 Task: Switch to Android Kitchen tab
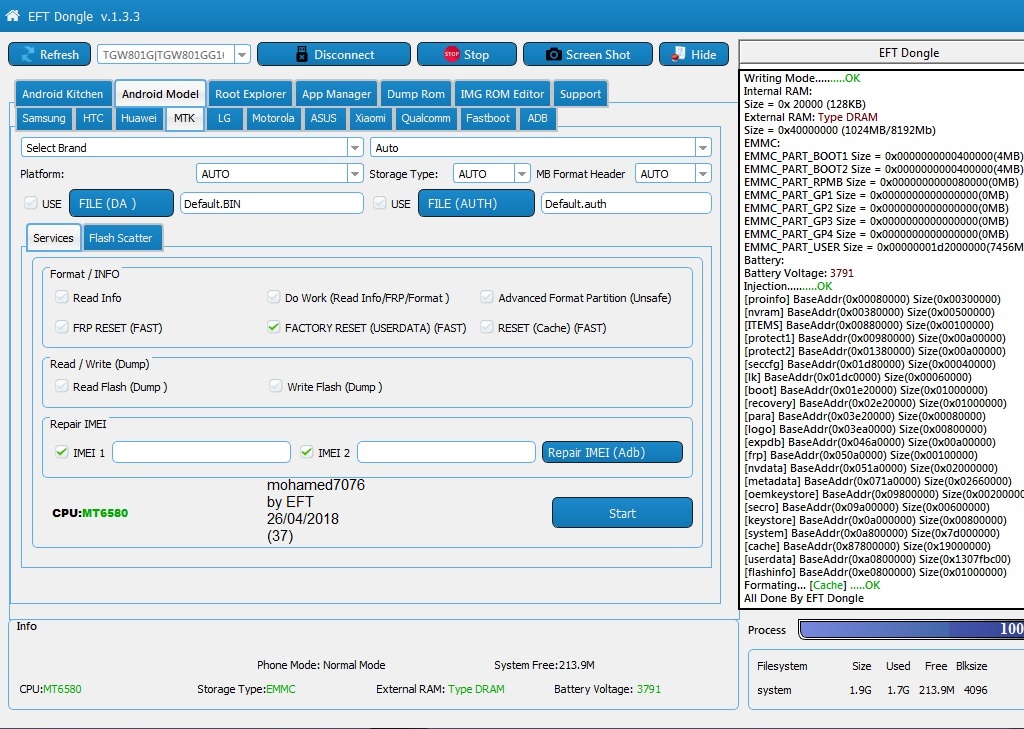click(x=62, y=94)
